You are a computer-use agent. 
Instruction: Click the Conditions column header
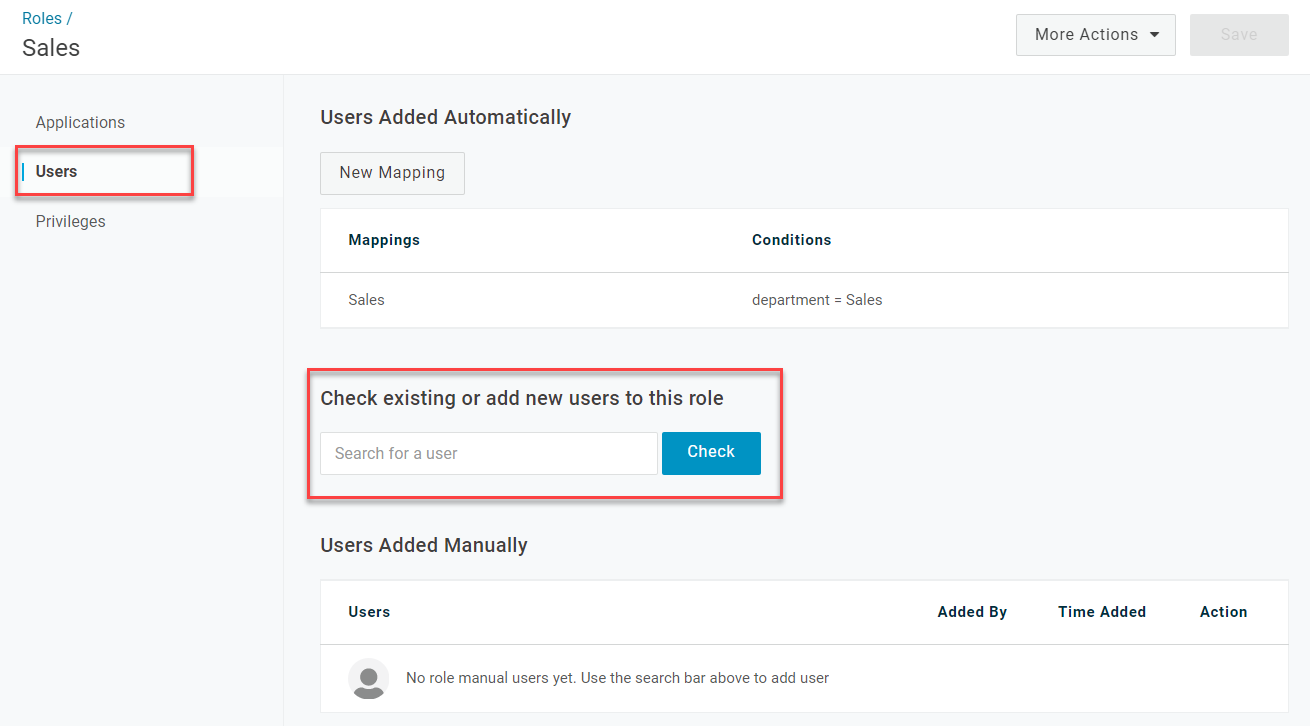coord(791,240)
